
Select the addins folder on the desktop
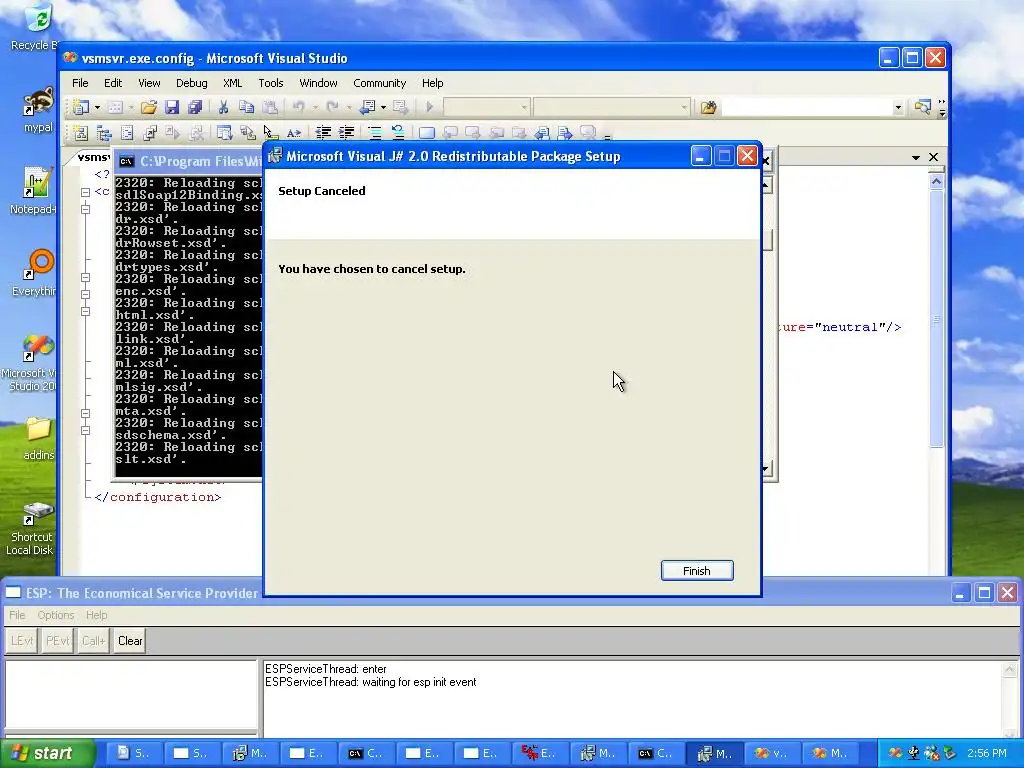coord(38,438)
